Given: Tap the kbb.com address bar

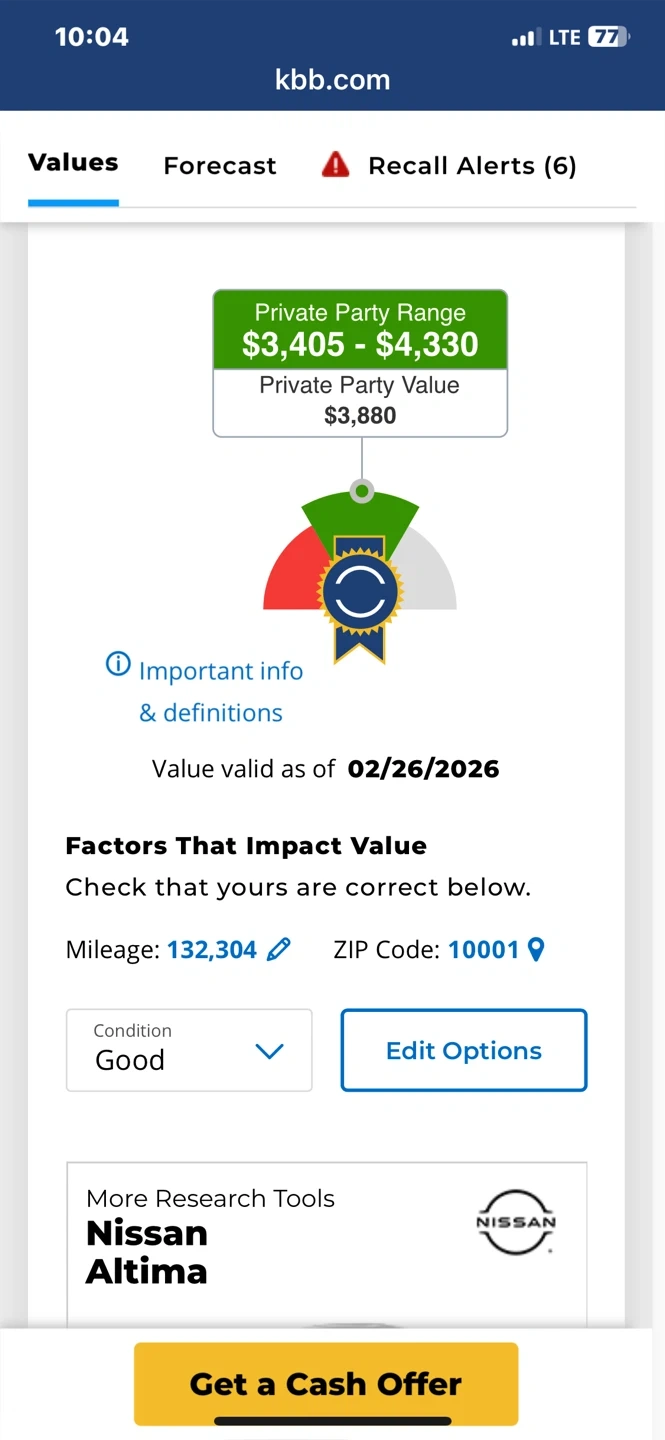Looking at the screenshot, I should click(332, 80).
